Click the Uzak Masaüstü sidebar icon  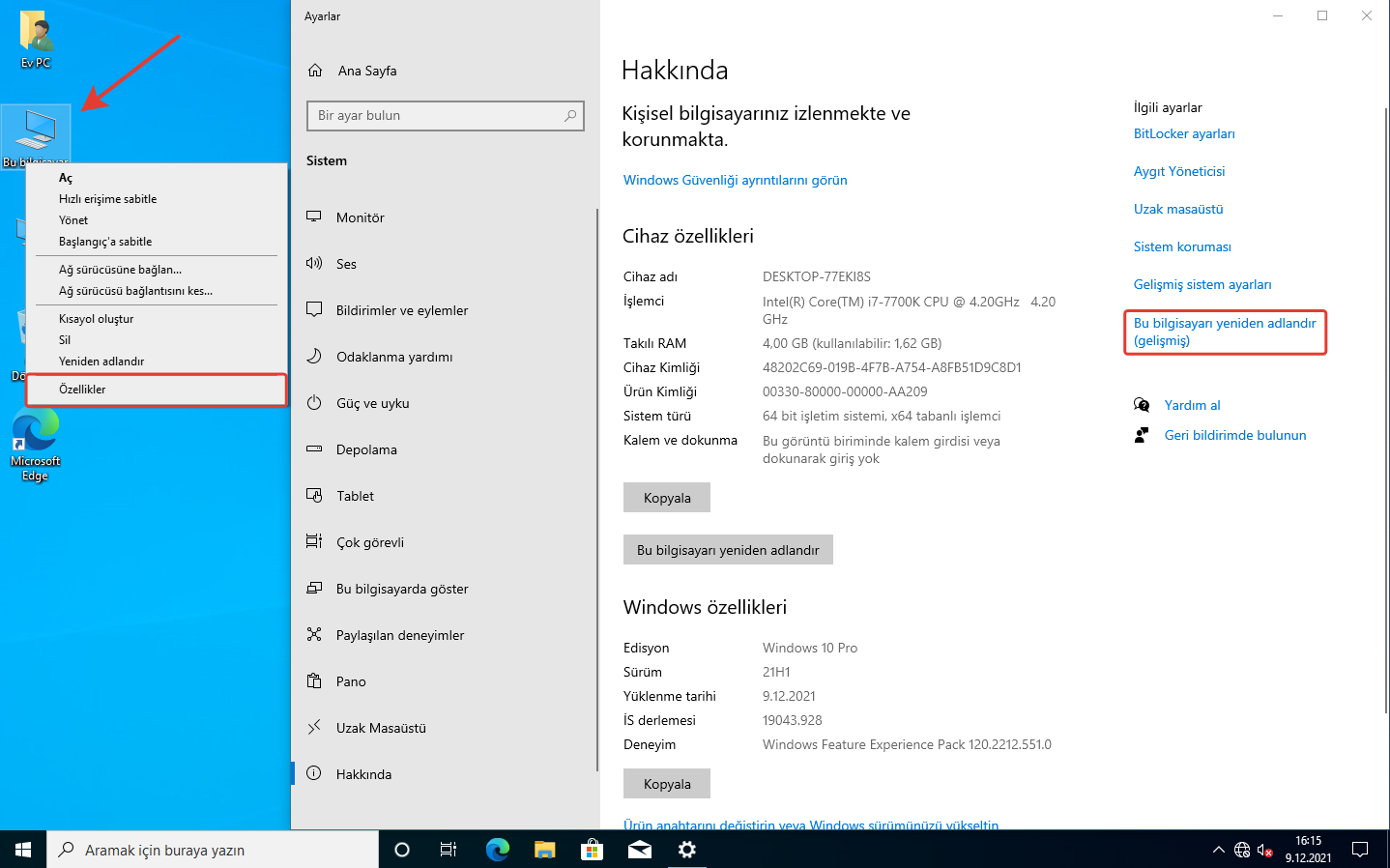314,728
